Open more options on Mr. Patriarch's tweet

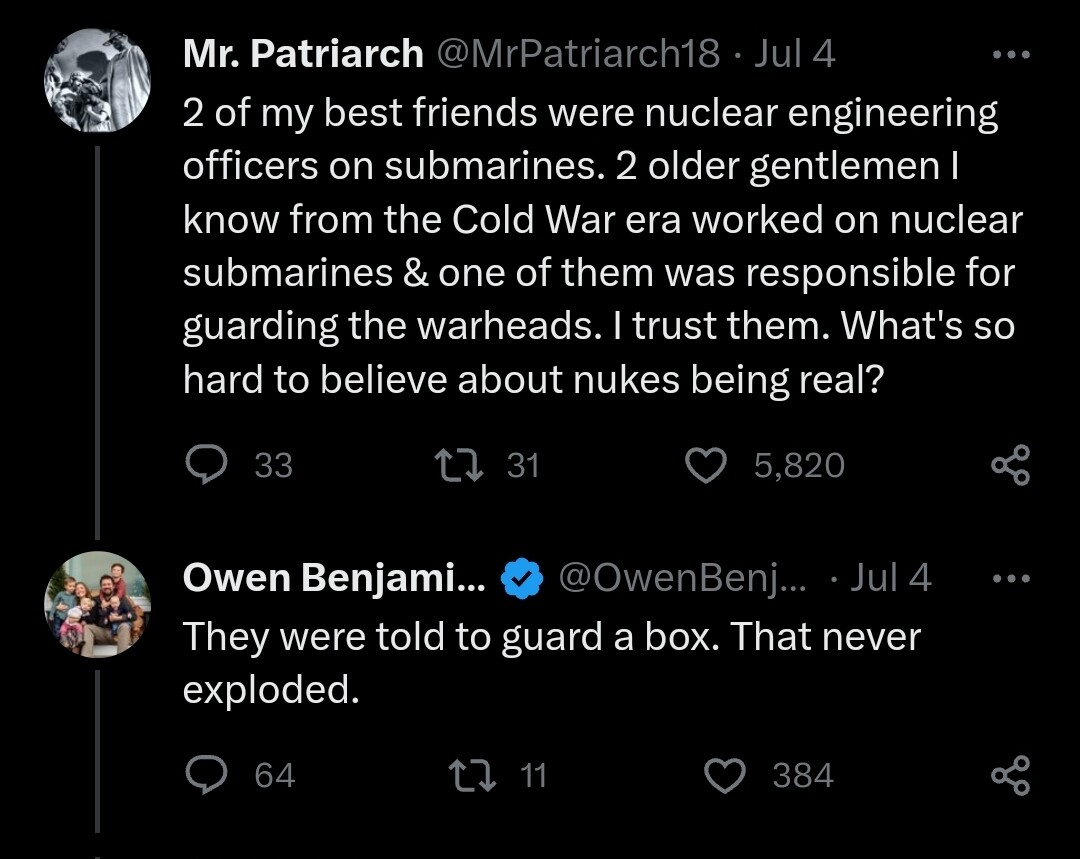coord(1010,54)
